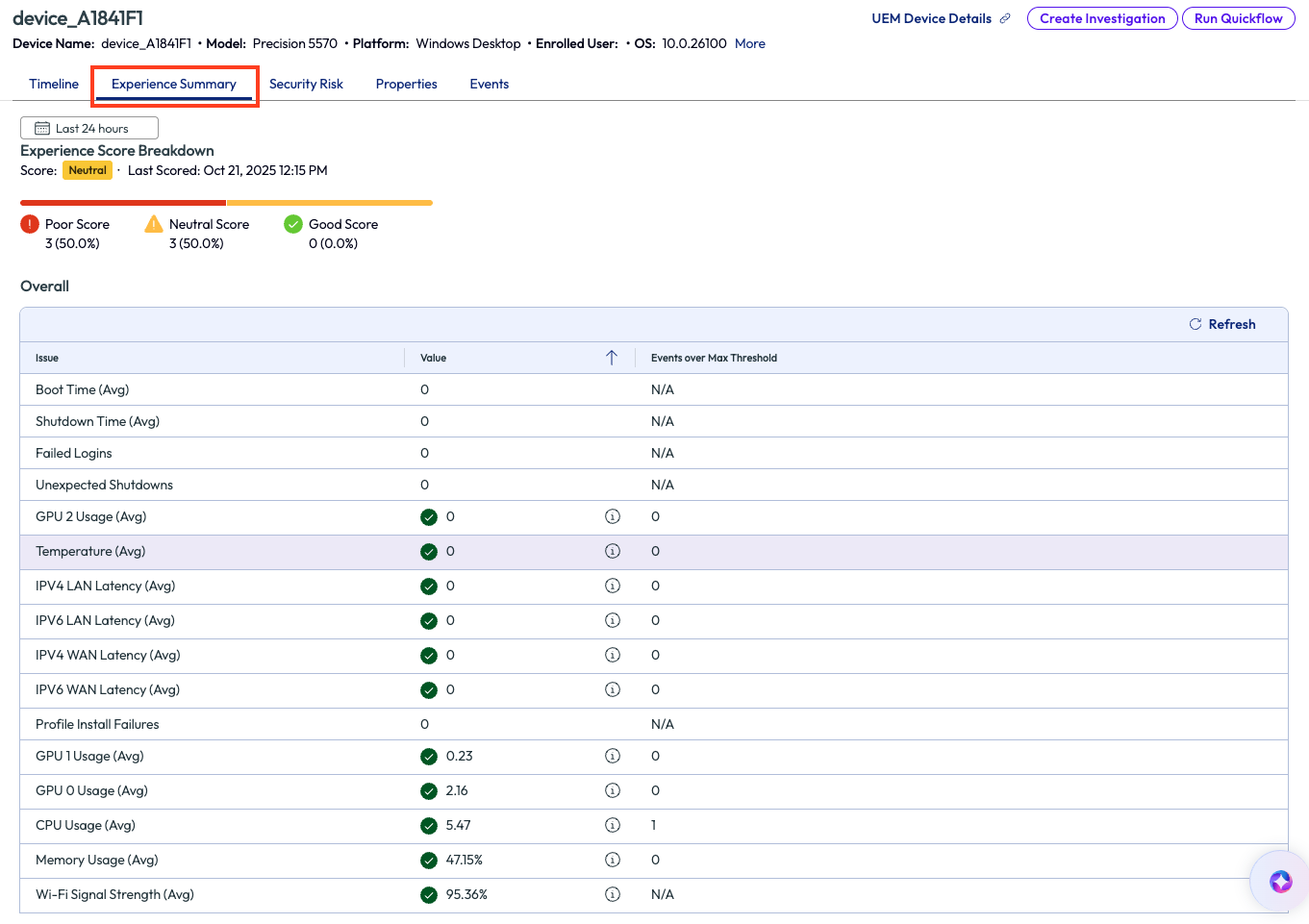Click info icon for IPV4 LAN Latency
Screen dimensions: 1309x924
click(612, 587)
